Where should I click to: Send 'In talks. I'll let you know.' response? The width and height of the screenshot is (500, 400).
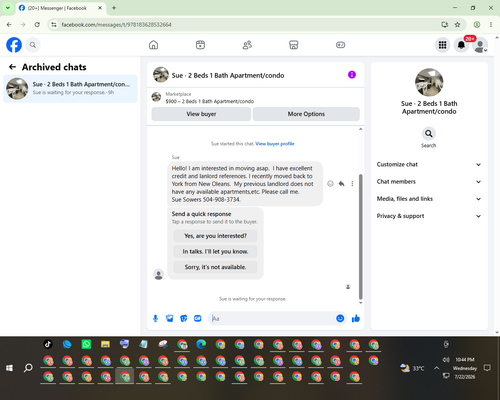point(215,252)
